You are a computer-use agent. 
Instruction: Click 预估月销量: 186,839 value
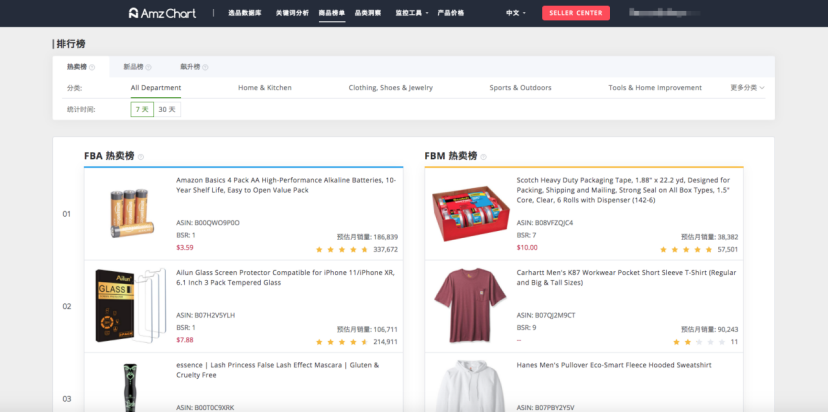coord(367,237)
